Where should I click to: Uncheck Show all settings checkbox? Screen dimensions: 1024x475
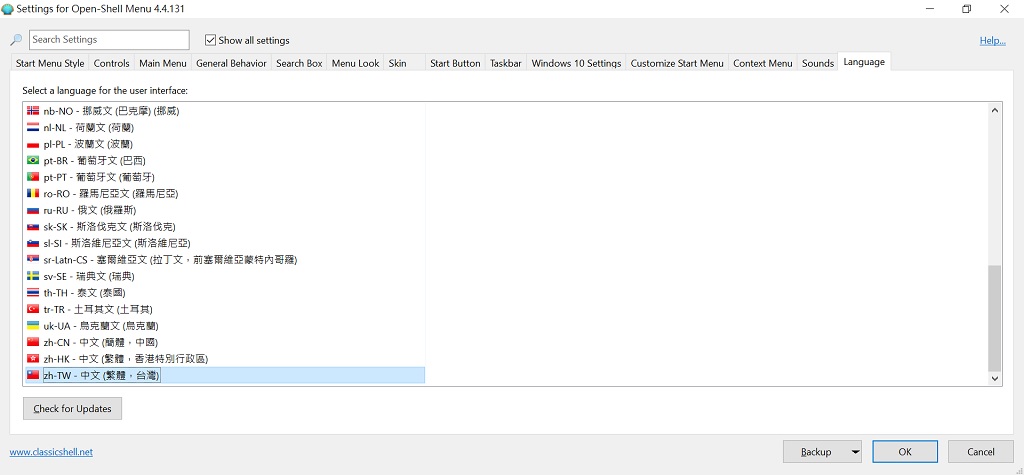tap(210, 40)
